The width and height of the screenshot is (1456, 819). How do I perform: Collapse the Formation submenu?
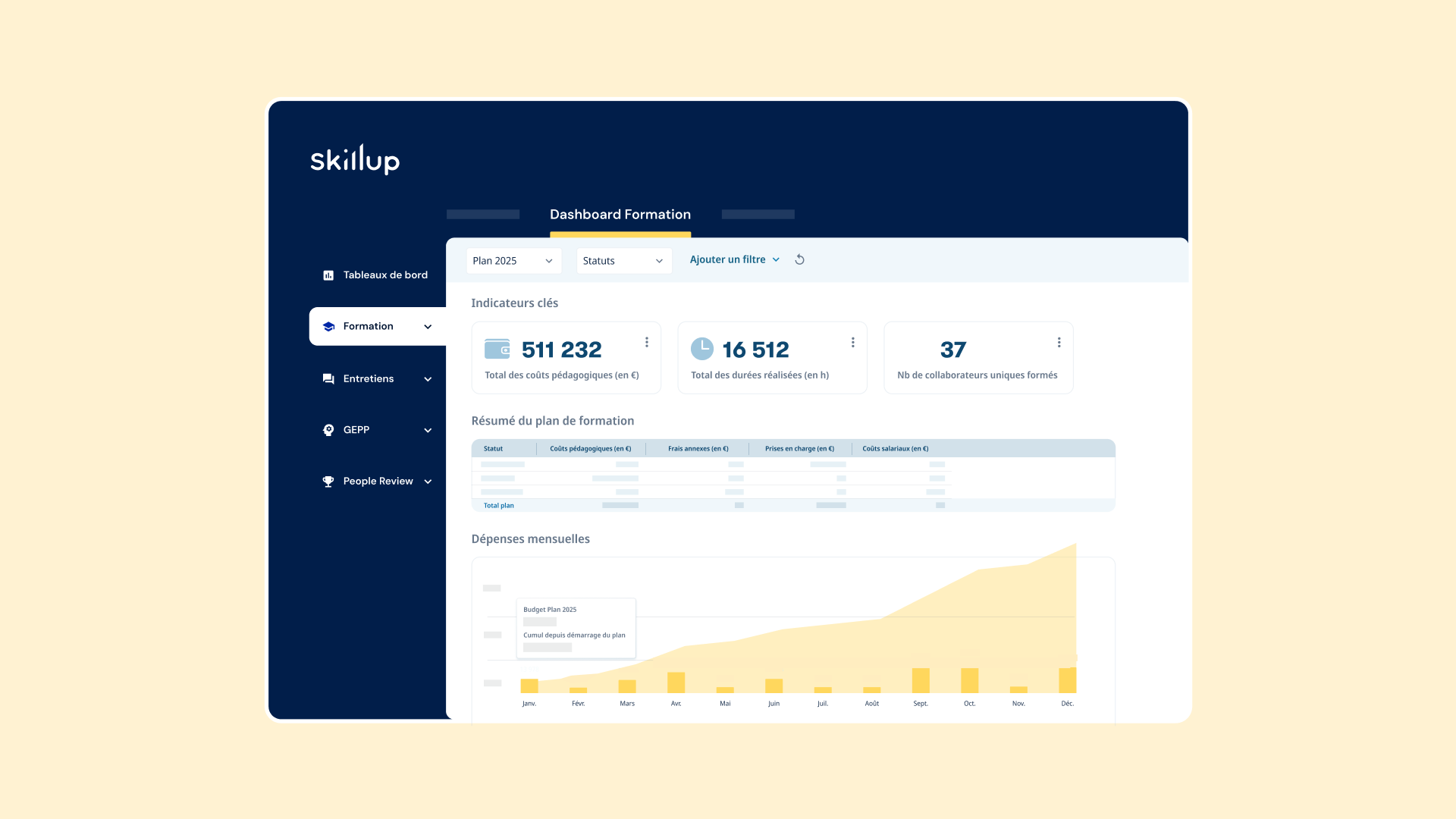point(428,326)
